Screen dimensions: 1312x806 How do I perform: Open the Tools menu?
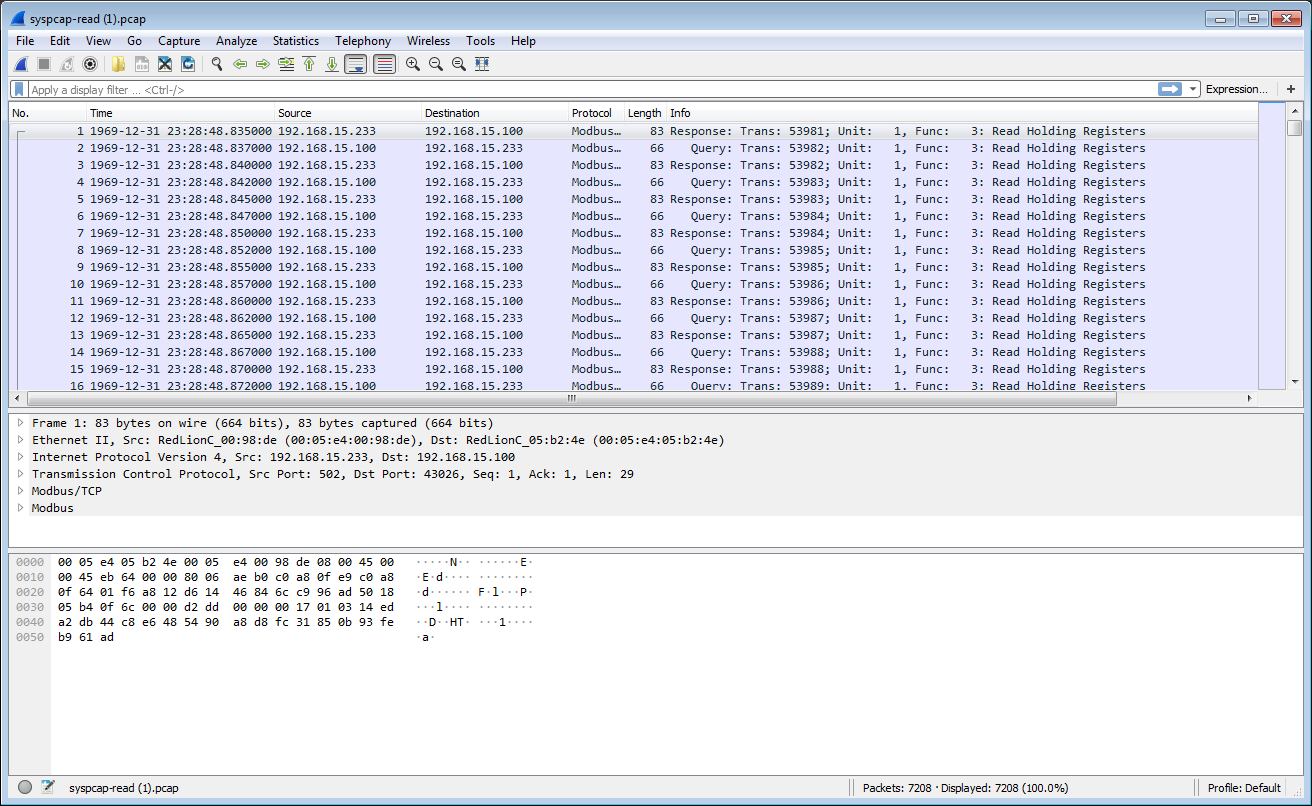480,41
